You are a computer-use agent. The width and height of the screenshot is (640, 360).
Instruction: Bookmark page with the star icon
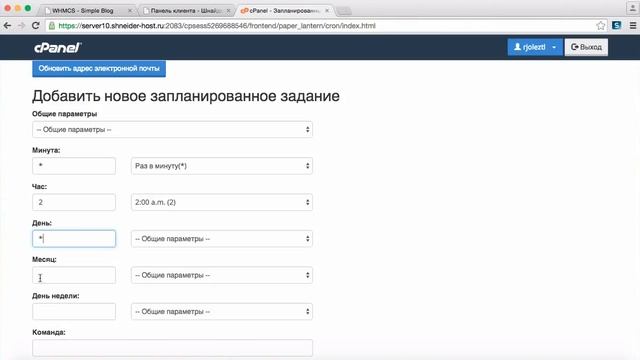600,26
